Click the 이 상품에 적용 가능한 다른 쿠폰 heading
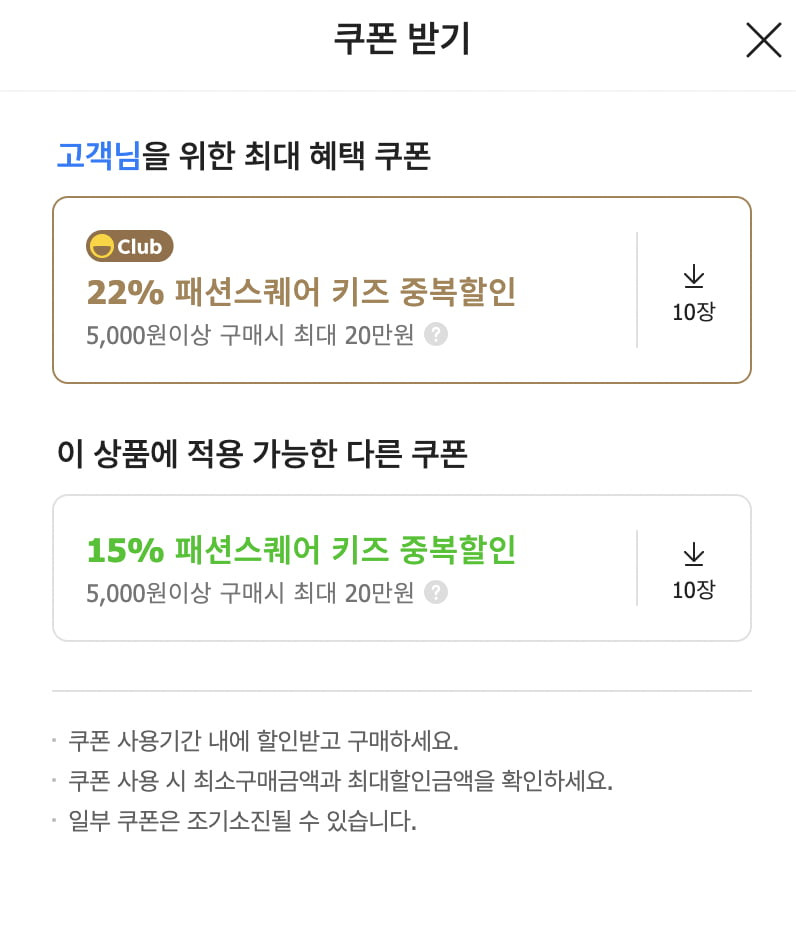 (262, 454)
